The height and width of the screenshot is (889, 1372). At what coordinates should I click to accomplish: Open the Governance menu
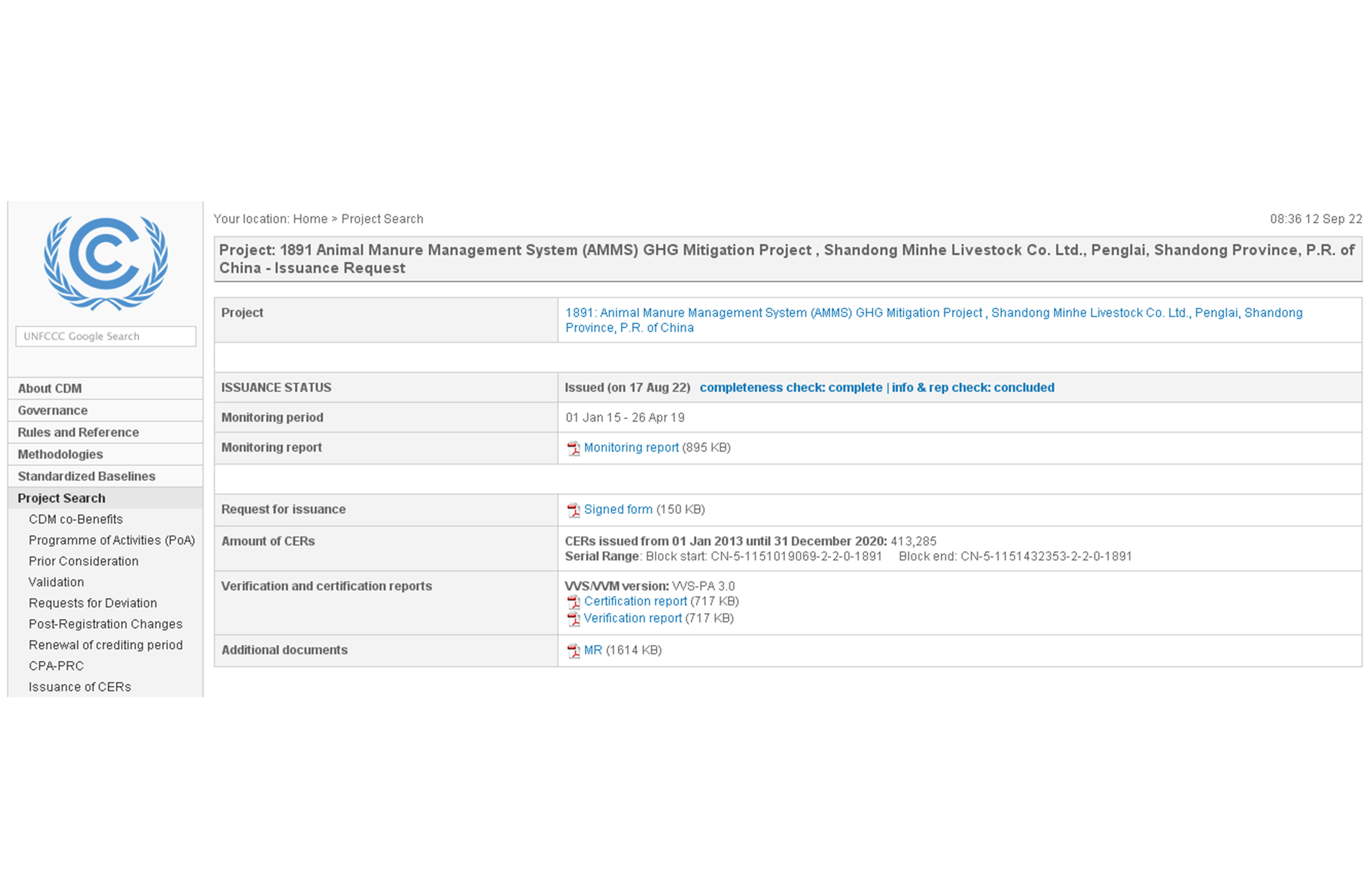[53, 410]
